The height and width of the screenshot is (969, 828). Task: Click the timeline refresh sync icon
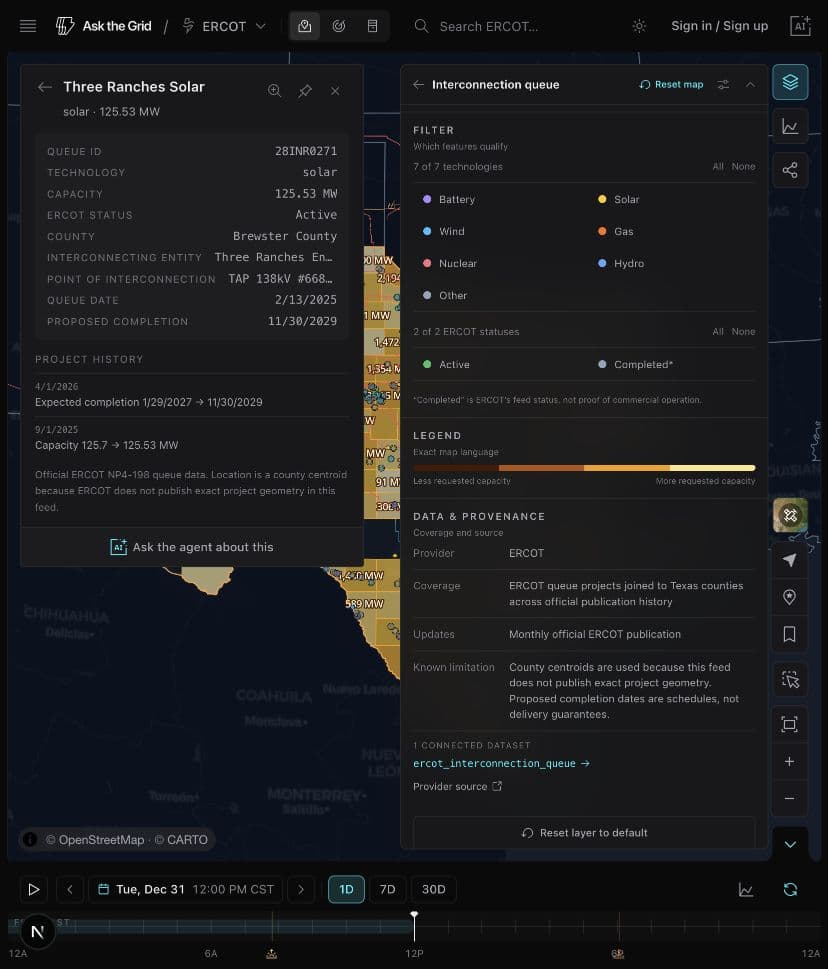(x=790, y=889)
